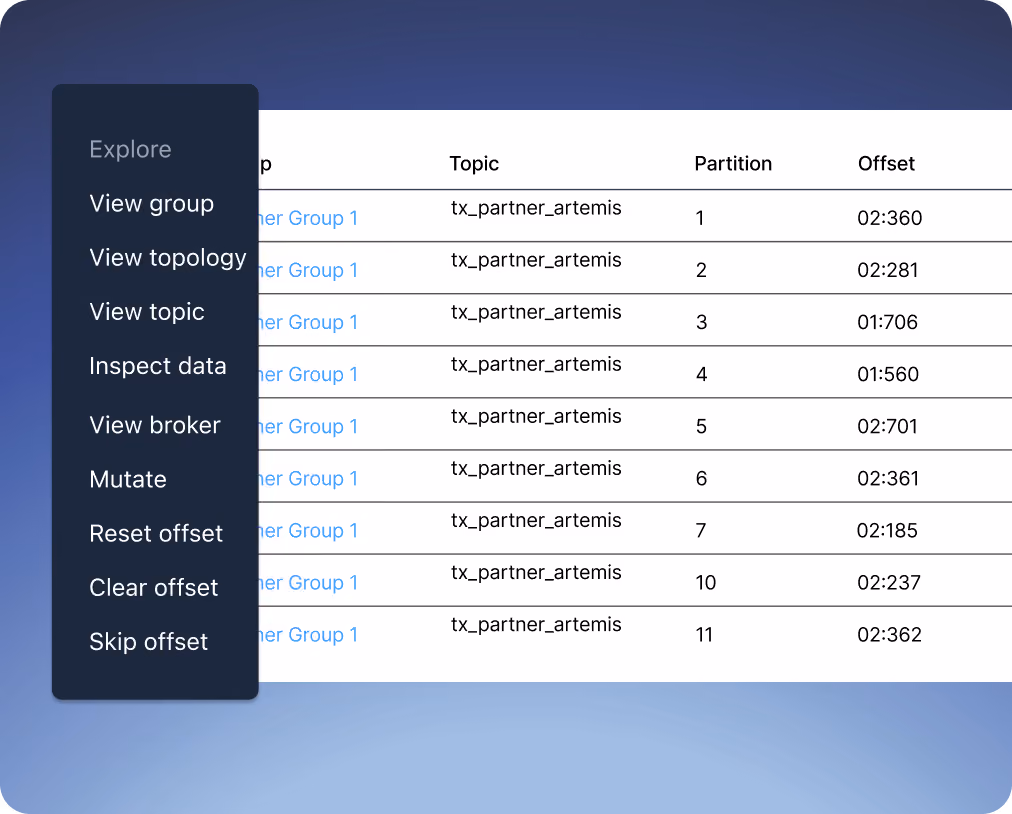Choose Clear offset in the menu
This screenshot has width=1012, height=814.
pos(154,588)
